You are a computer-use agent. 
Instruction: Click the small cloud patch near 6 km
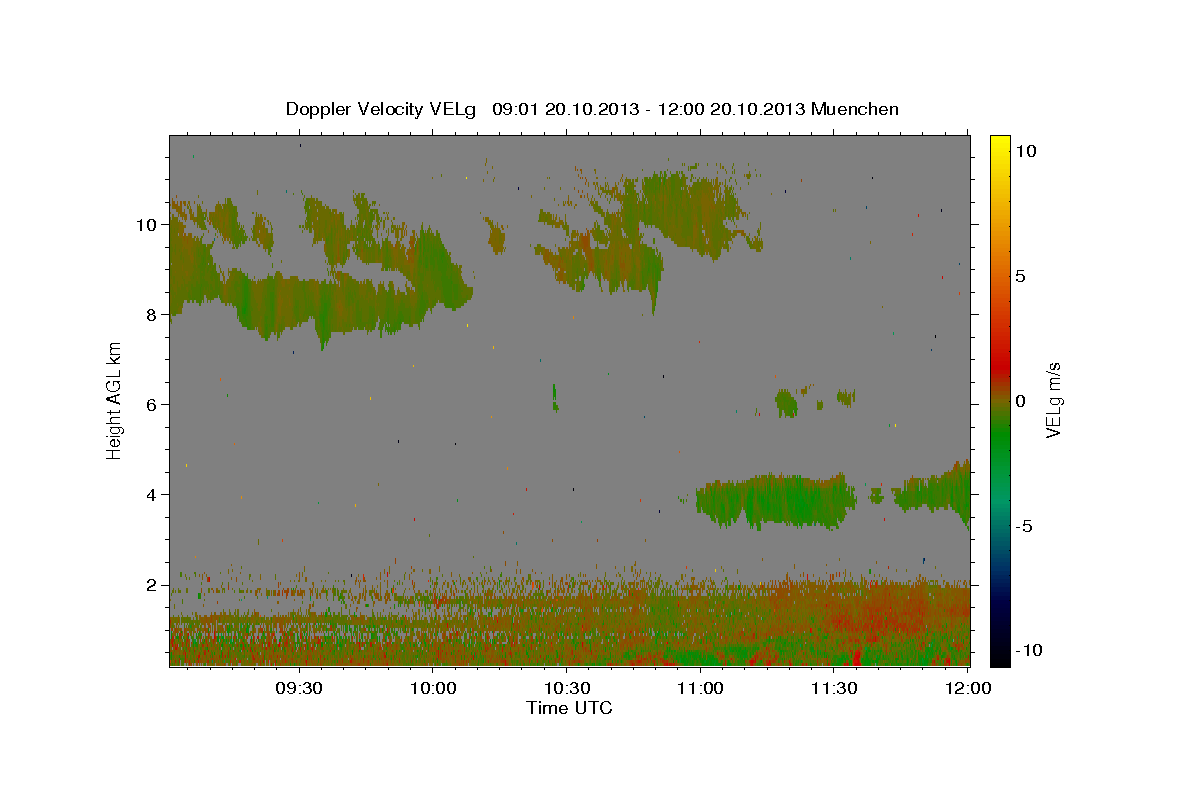[786, 403]
